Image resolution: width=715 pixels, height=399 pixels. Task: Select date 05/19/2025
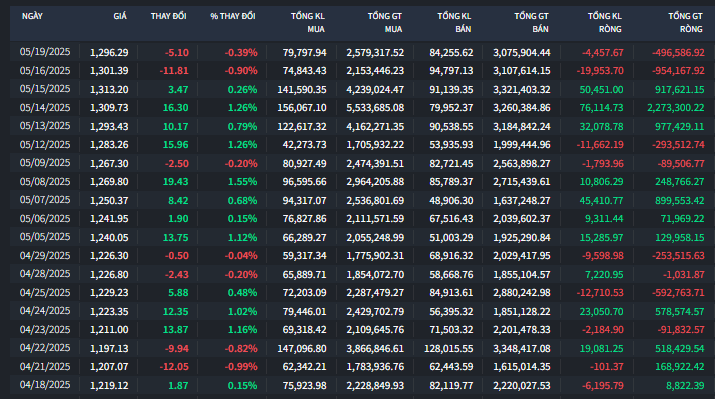(x=45, y=52)
